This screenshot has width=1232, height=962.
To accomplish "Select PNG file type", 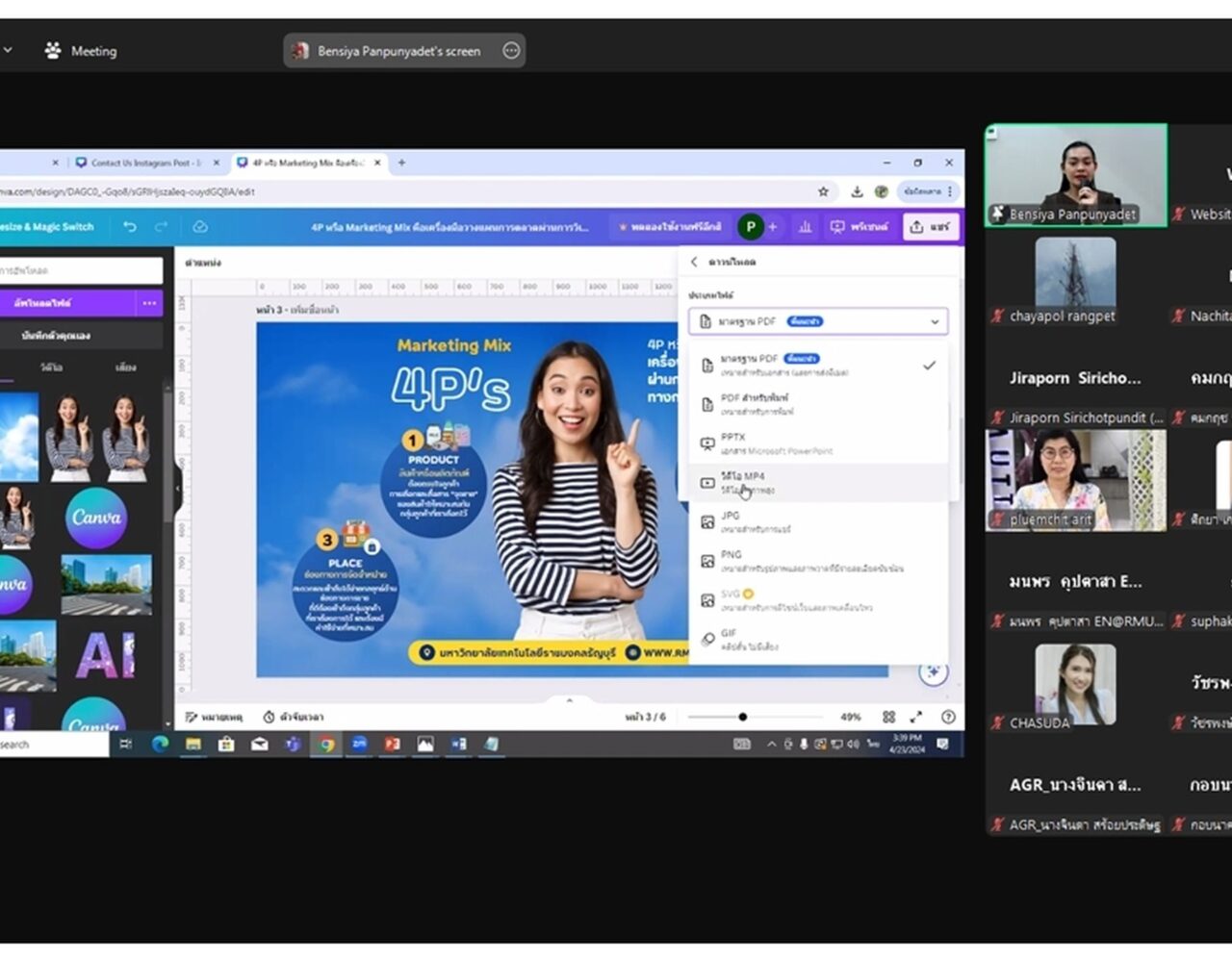I will point(818,561).
